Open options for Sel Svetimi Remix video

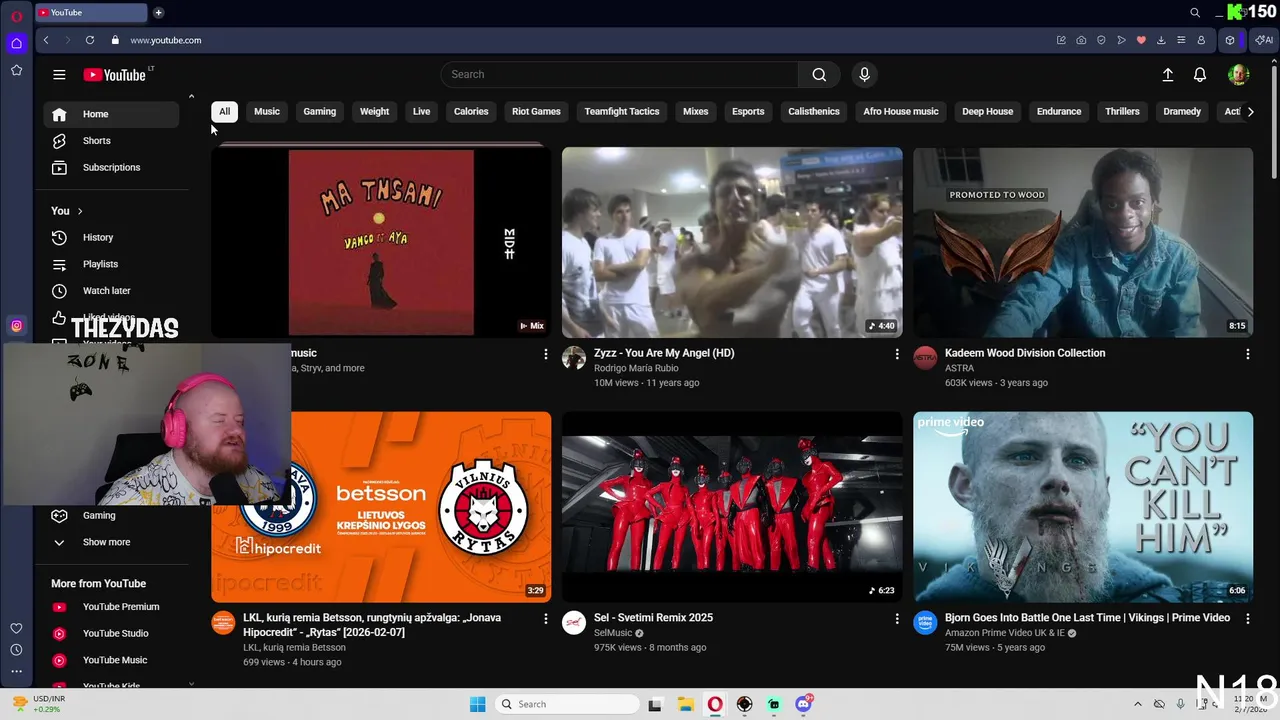click(x=896, y=619)
